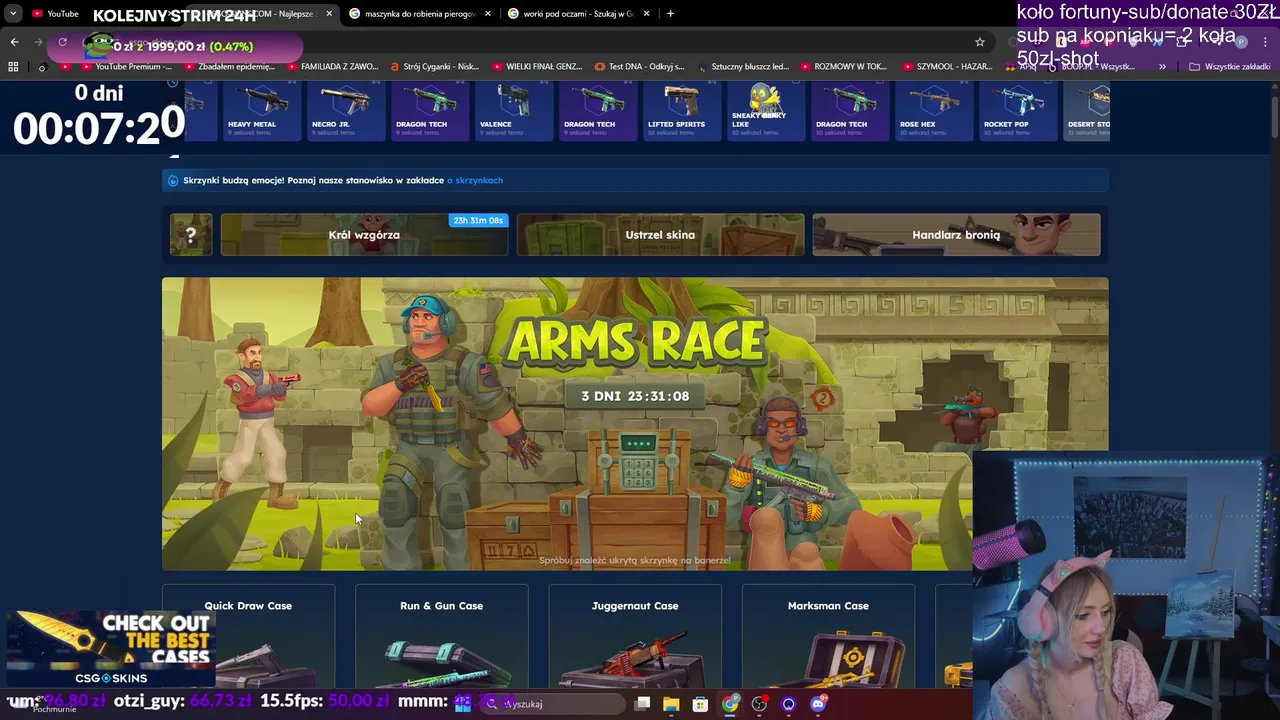Open the Strój Cyganki bookmark

coord(435,67)
